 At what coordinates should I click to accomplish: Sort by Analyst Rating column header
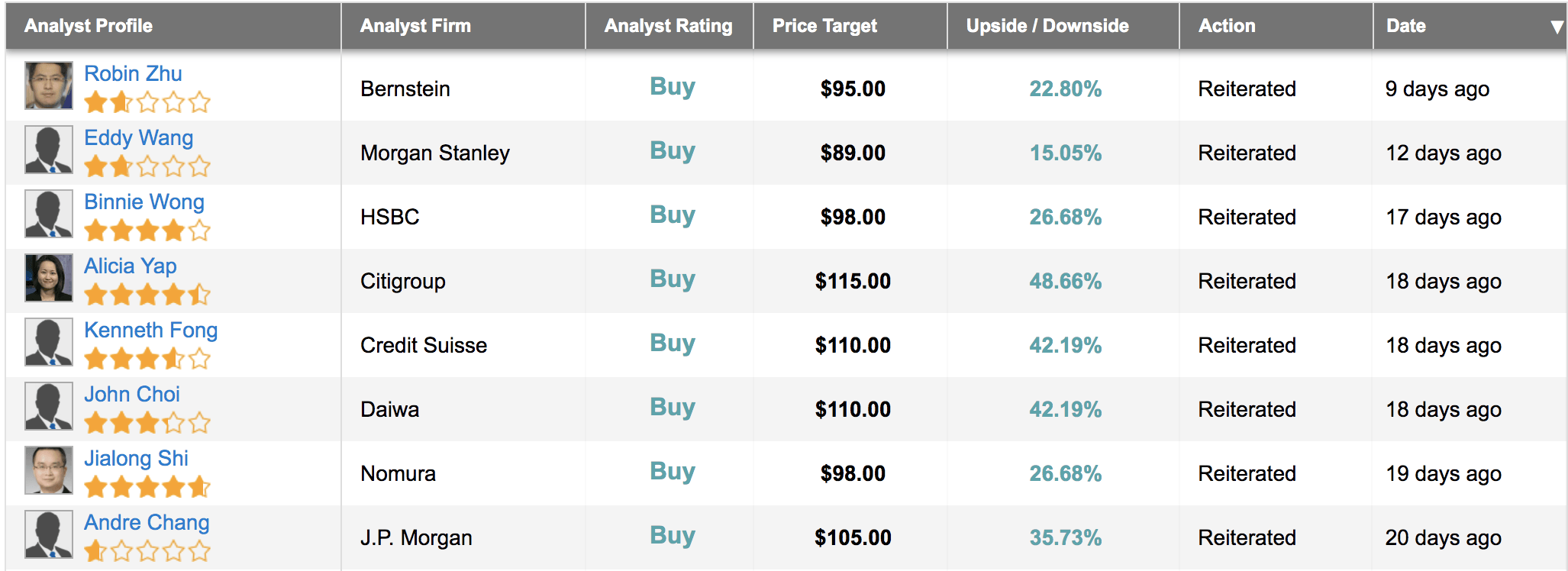pos(669,26)
